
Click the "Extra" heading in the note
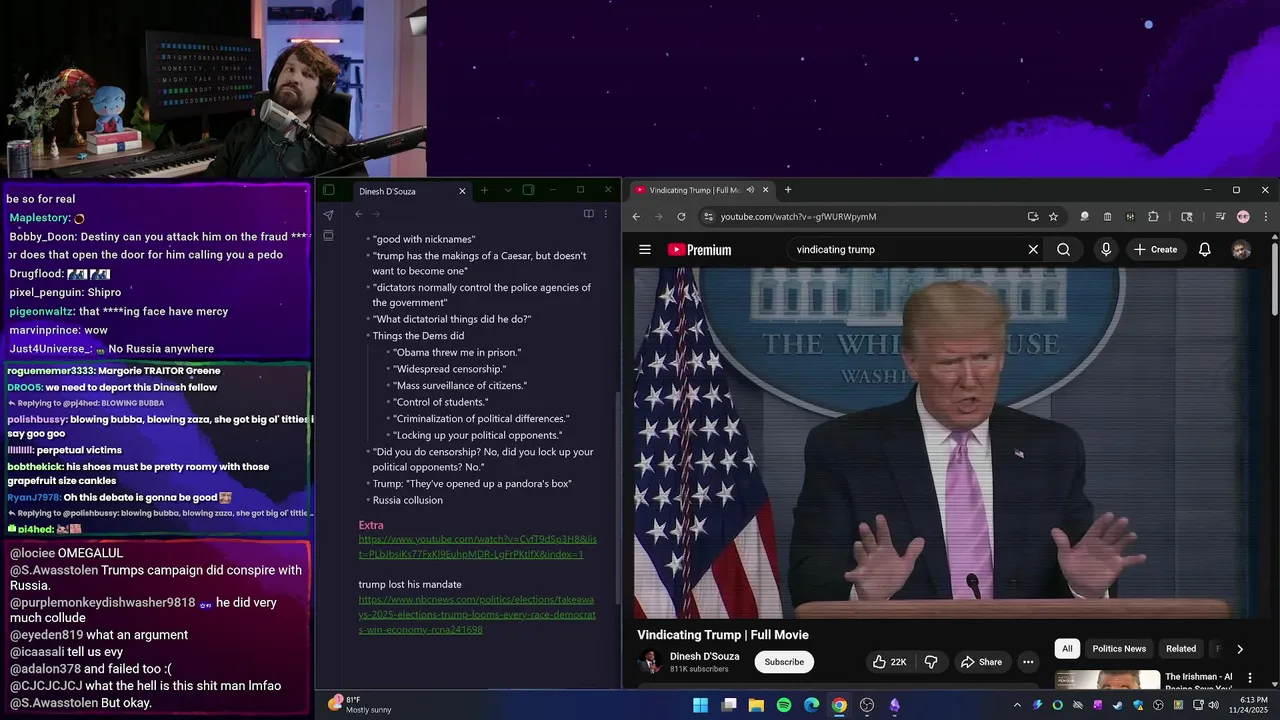click(x=371, y=525)
